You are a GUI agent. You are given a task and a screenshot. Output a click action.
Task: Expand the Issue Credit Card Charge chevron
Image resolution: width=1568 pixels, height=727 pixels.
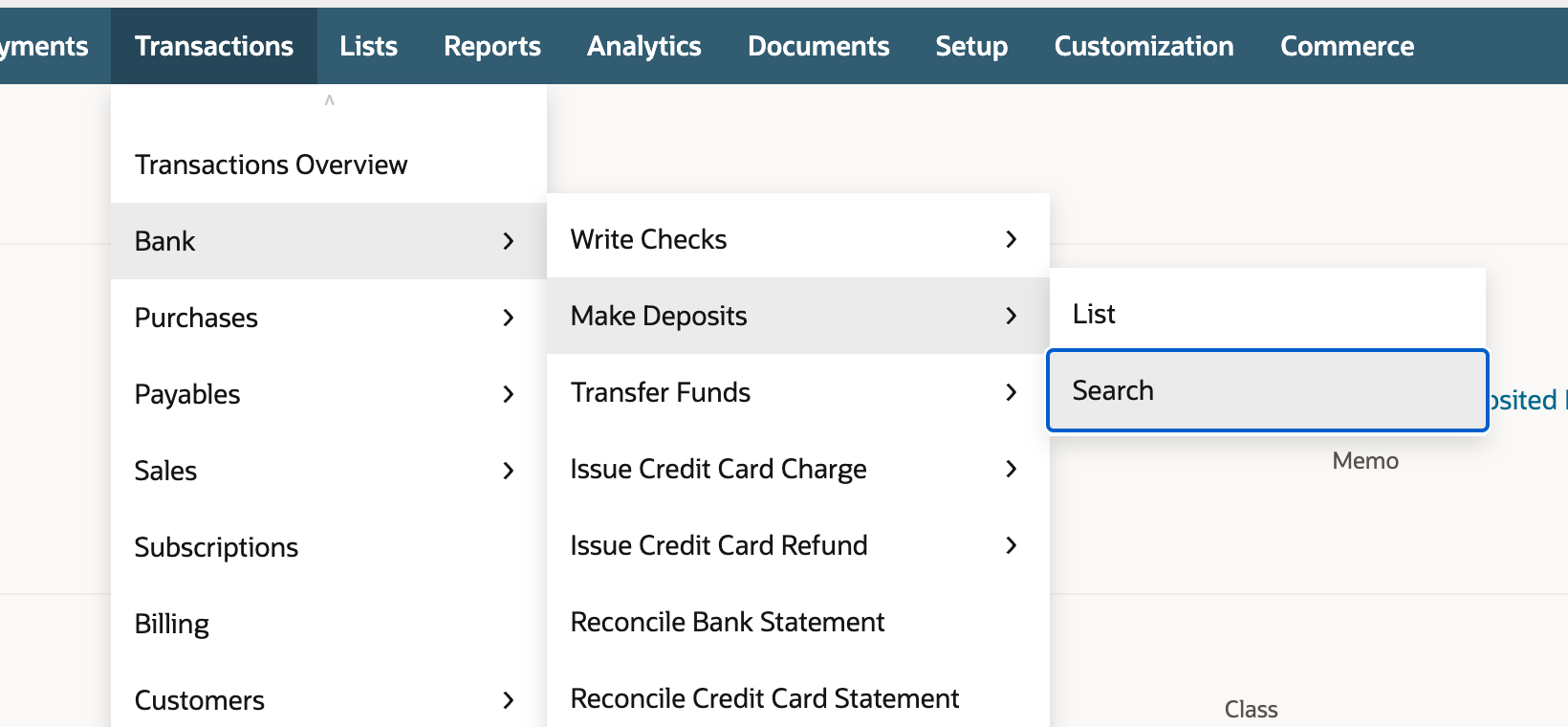pyautogui.click(x=1012, y=469)
